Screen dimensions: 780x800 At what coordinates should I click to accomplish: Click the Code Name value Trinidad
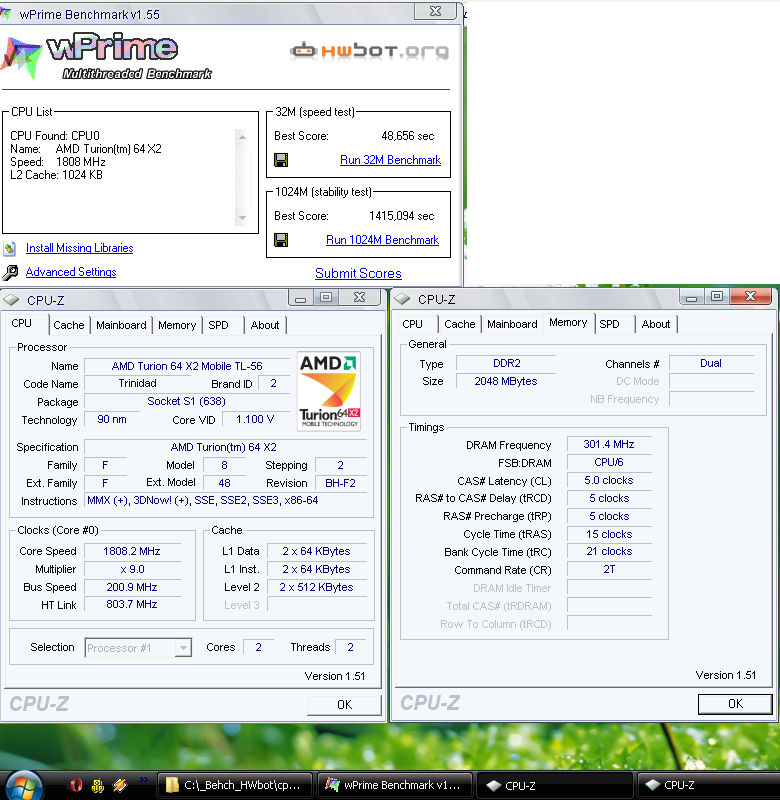click(137, 383)
